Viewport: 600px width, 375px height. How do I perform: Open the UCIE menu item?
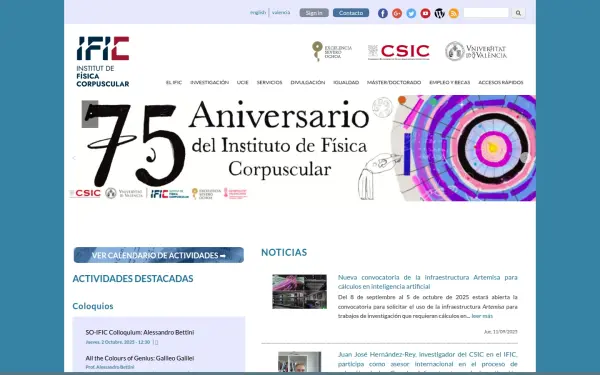pyautogui.click(x=243, y=82)
